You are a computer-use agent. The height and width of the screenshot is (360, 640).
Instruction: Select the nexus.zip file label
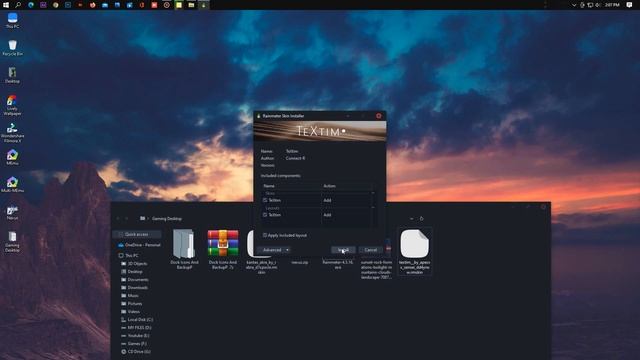click(x=300, y=262)
